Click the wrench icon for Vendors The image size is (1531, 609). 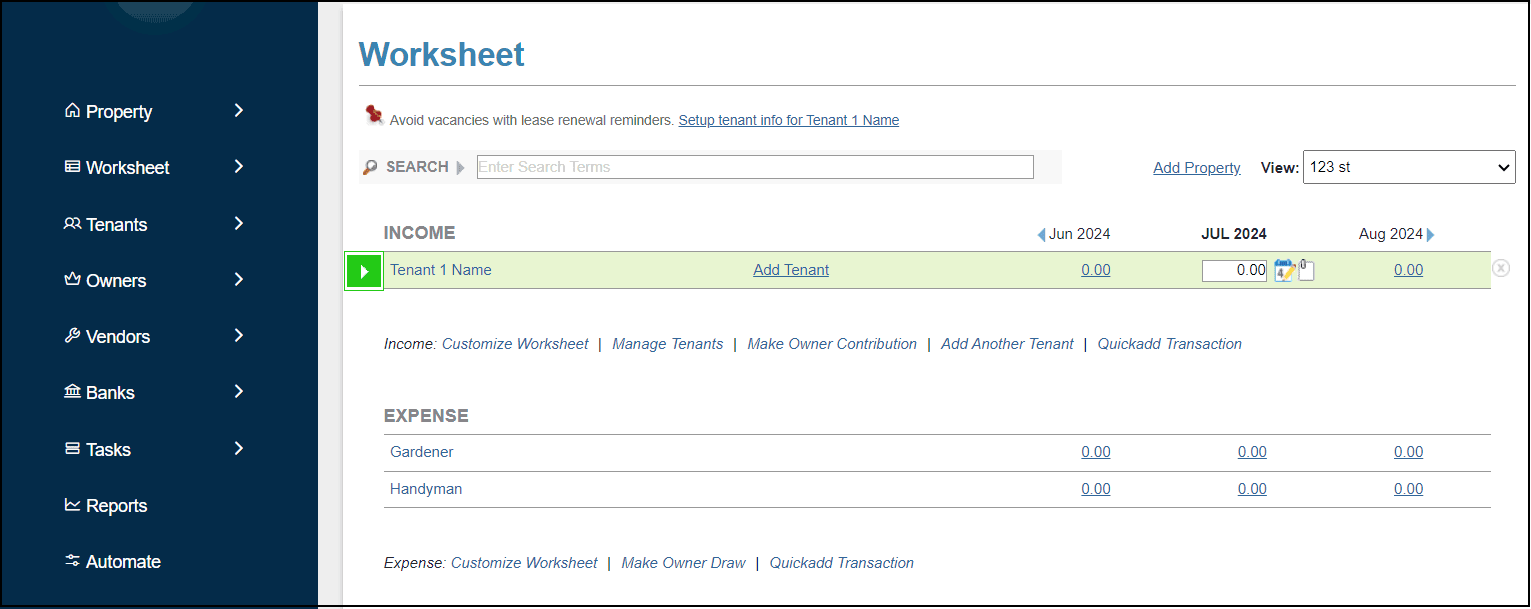pyautogui.click(x=72, y=336)
